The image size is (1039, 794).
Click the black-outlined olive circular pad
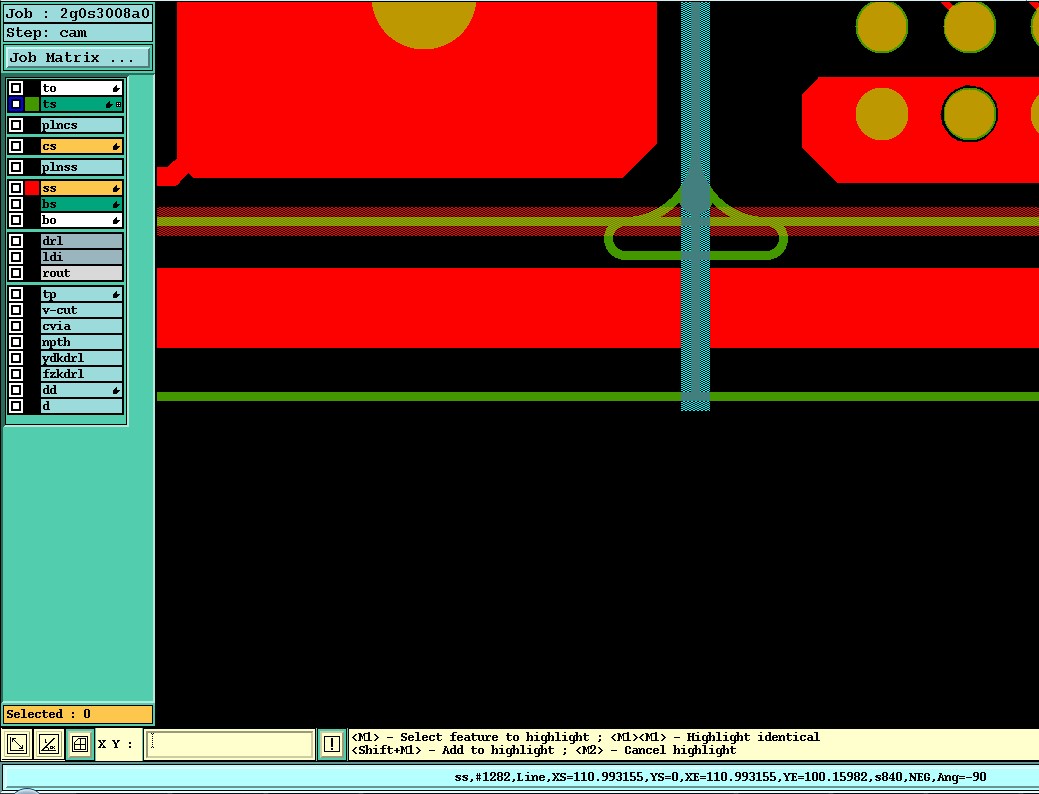pyautogui.click(x=969, y=114)
